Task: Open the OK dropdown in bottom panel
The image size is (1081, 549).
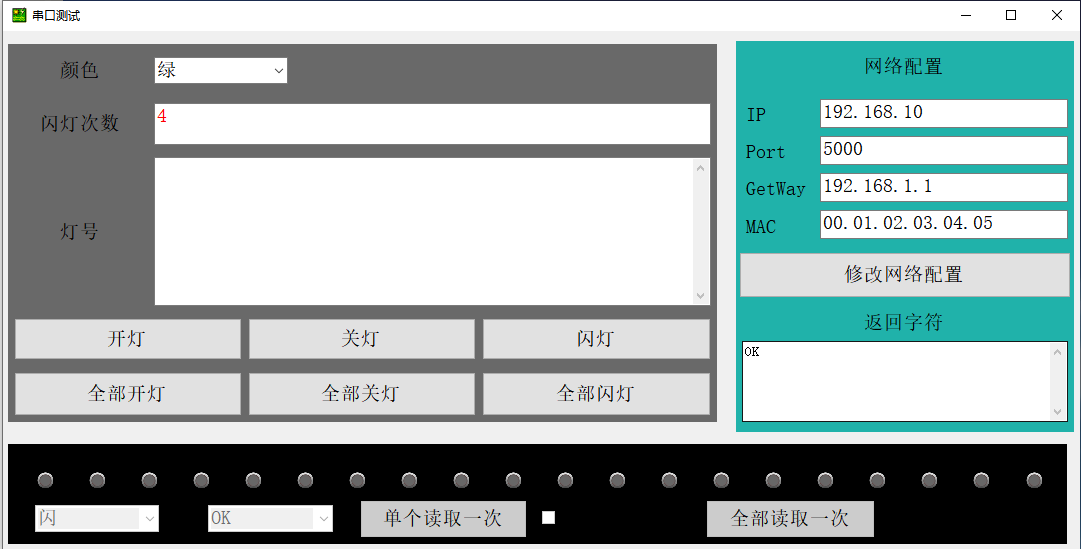Action: 270,519
